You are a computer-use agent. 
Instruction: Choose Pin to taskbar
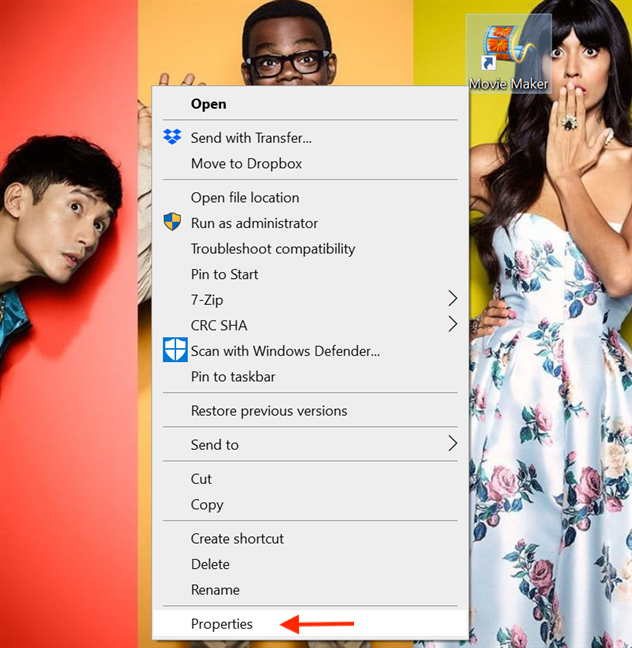(310, 376)
